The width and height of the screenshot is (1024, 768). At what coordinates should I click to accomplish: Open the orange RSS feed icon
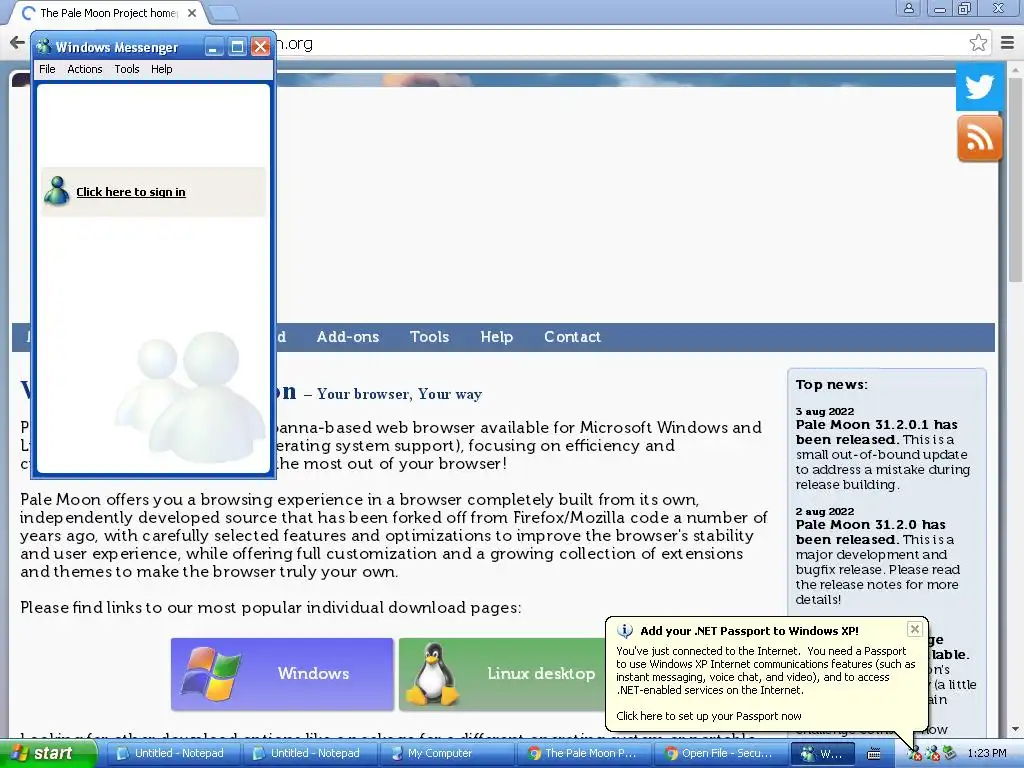pos(980,138)
